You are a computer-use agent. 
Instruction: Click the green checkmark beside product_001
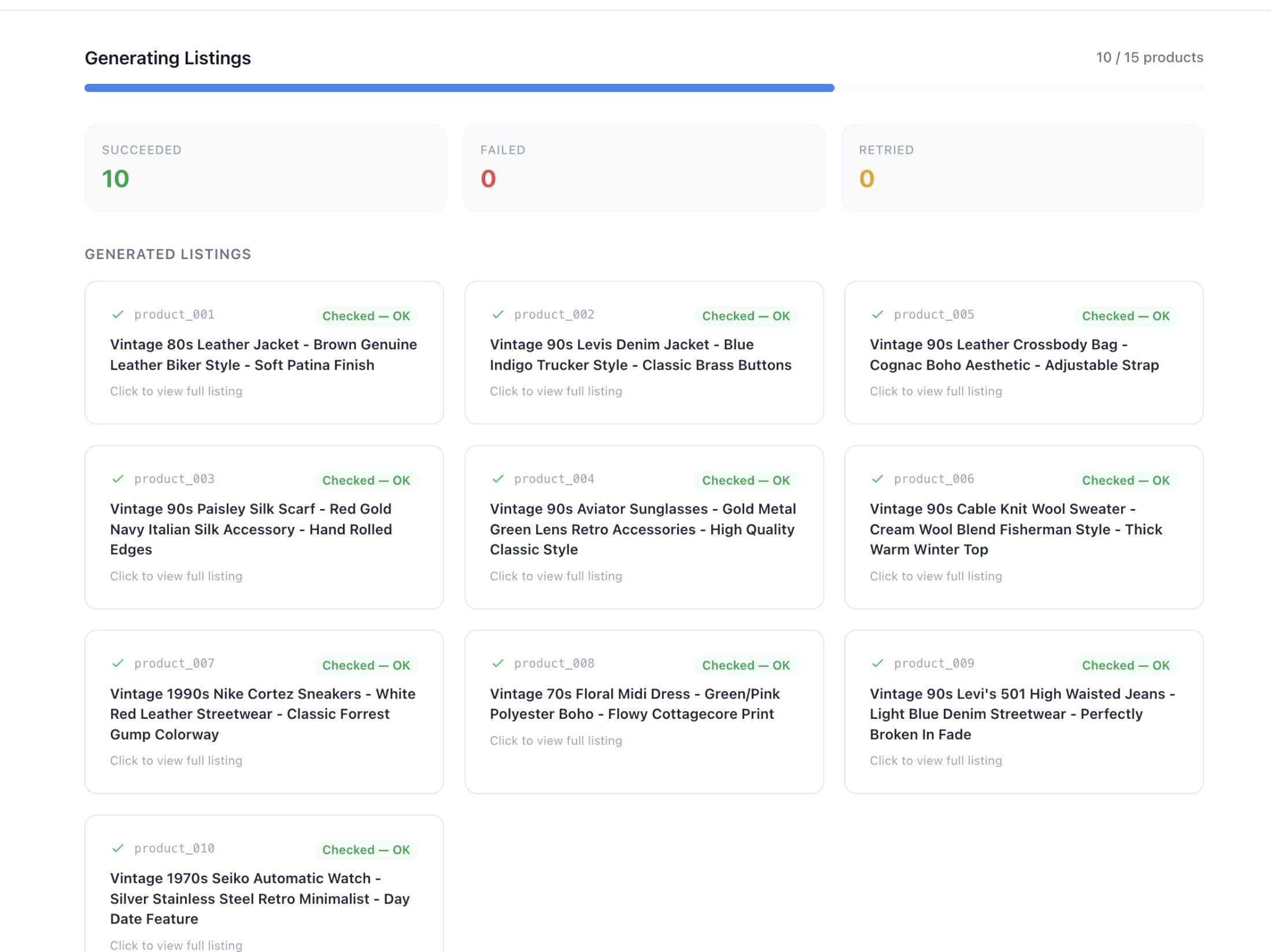tap(118, 315)
